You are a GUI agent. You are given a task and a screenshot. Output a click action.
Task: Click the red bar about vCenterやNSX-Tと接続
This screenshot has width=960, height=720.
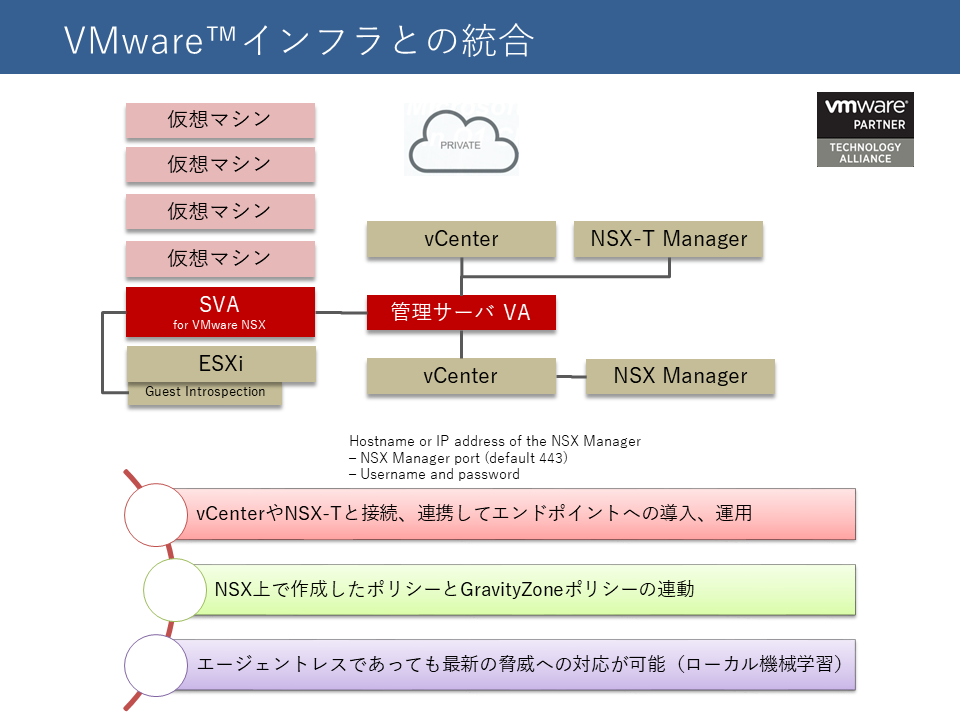click(520, 514)
